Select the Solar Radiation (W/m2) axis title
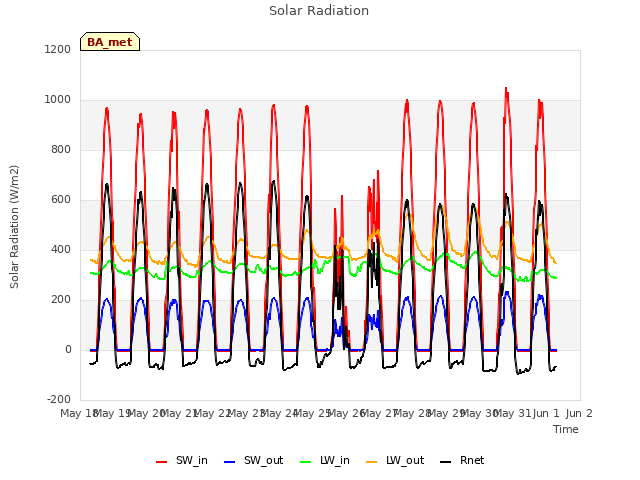This screenshot has width=640, height=480. point(14,227)
